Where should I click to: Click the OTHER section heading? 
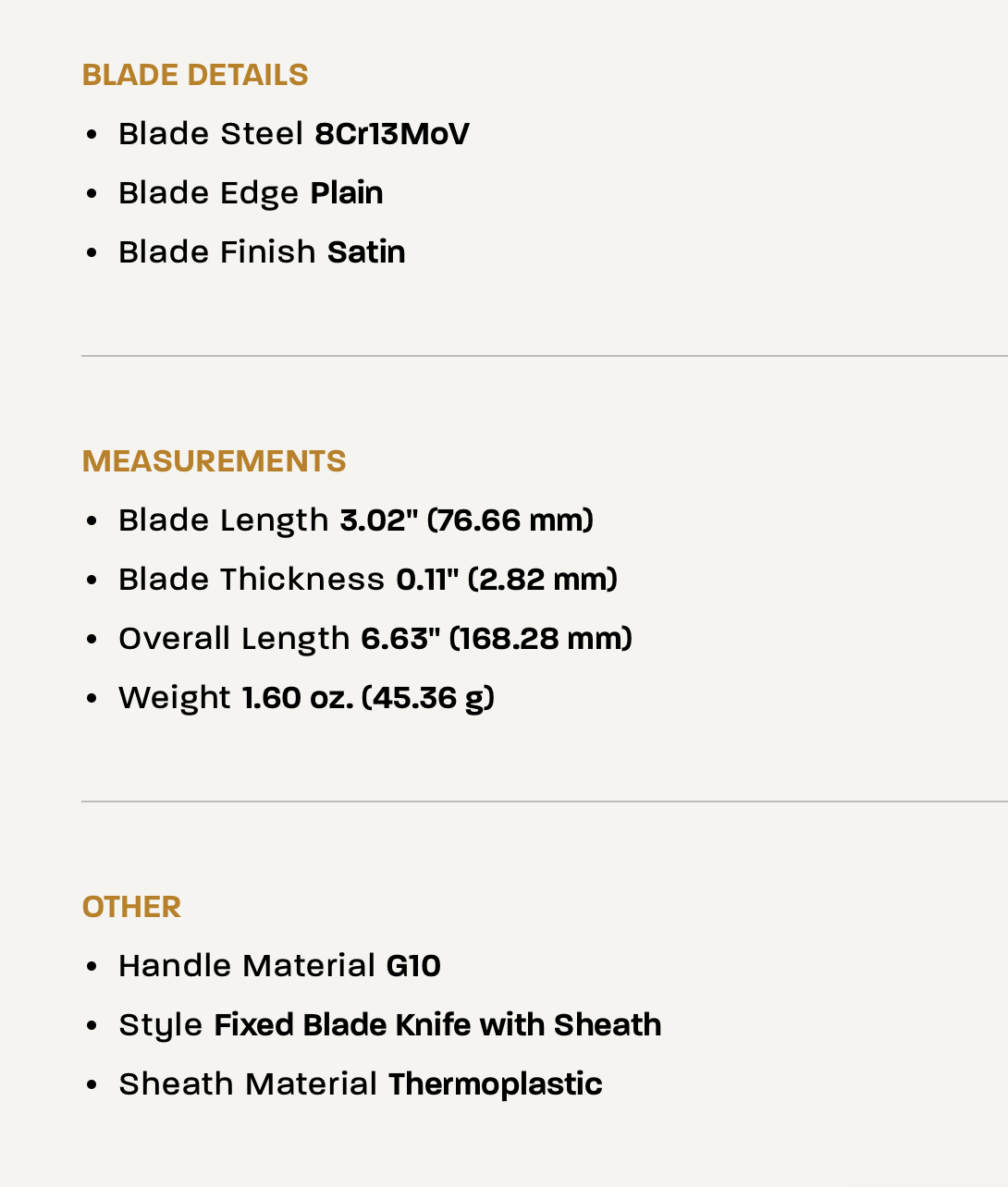(x=131, y=907)
